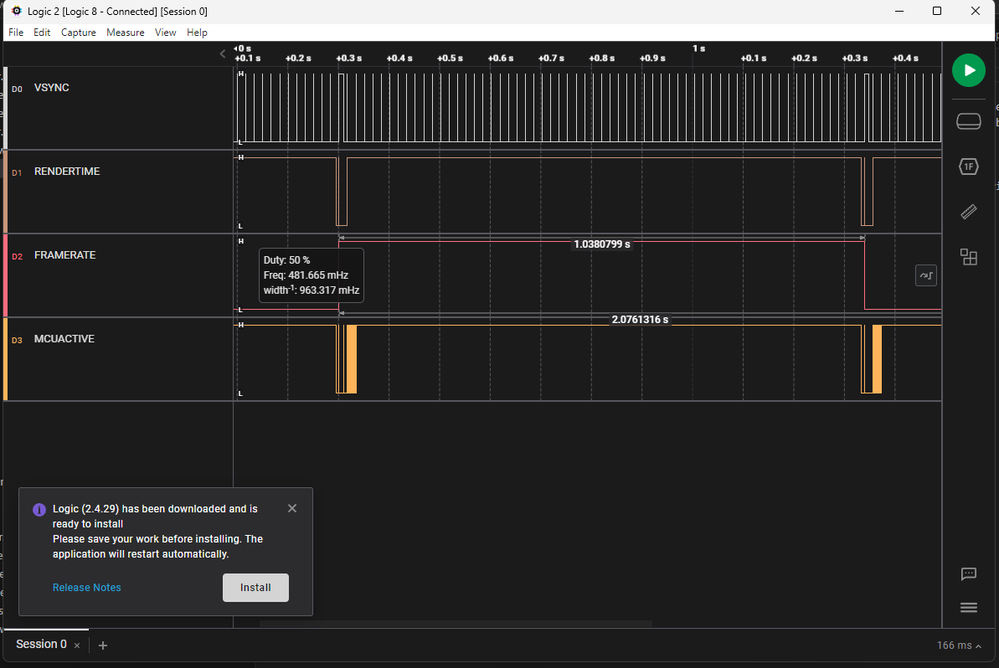The width and height of the screenshot is (999, 668).
Task: Click the 1.0380799 s measurement label
Action: 602,244
